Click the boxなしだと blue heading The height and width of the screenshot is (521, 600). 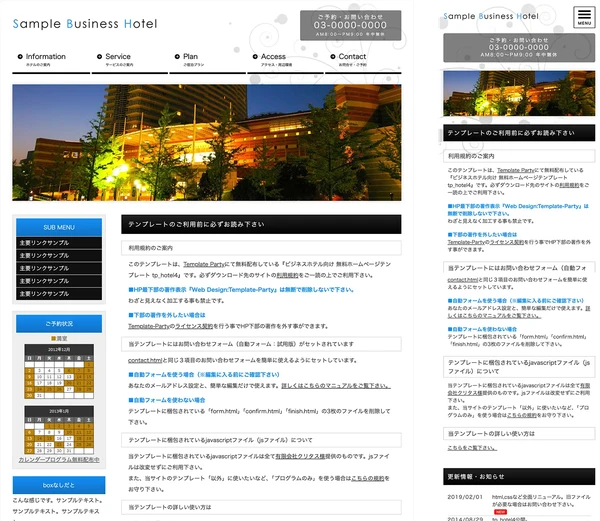tap(59, 485)
